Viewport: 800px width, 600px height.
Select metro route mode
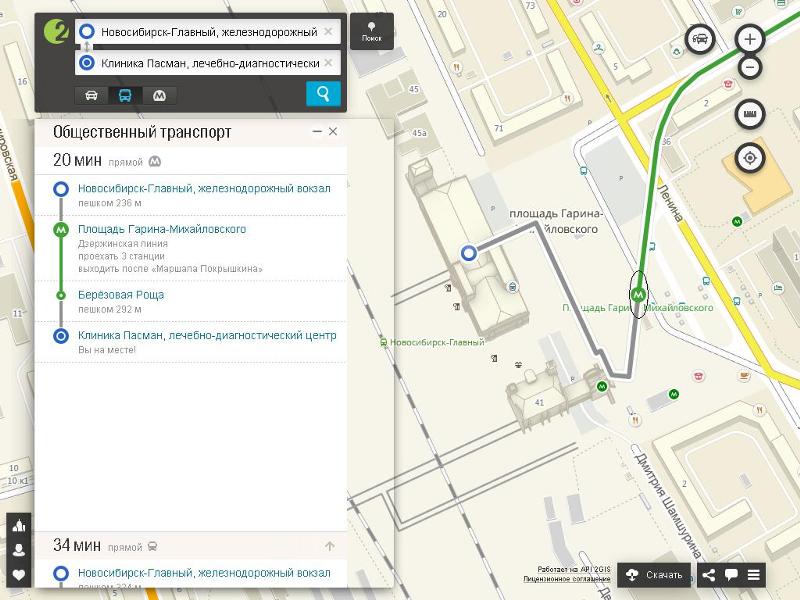point(160,95)
